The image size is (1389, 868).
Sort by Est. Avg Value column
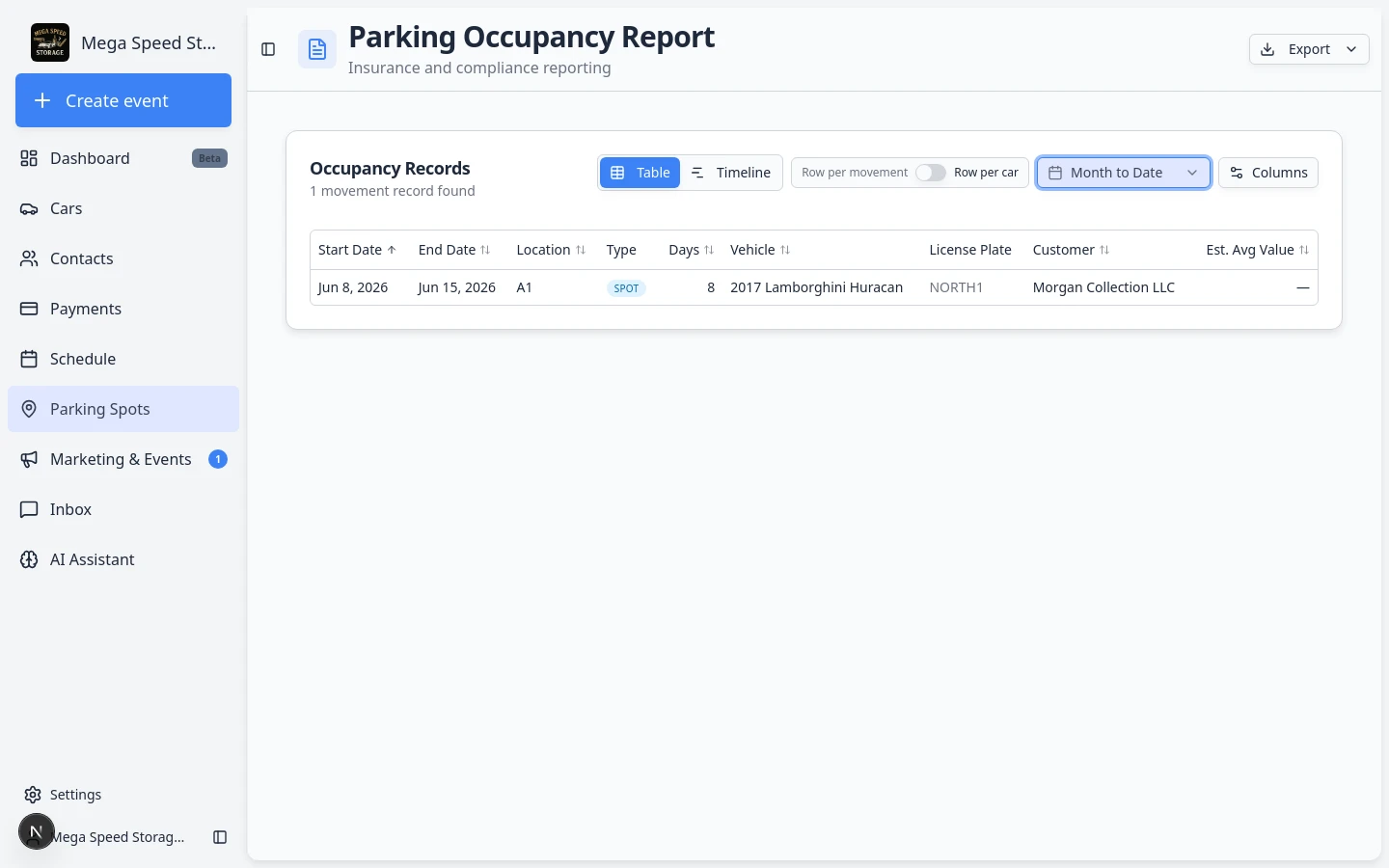pos(1258,250)
